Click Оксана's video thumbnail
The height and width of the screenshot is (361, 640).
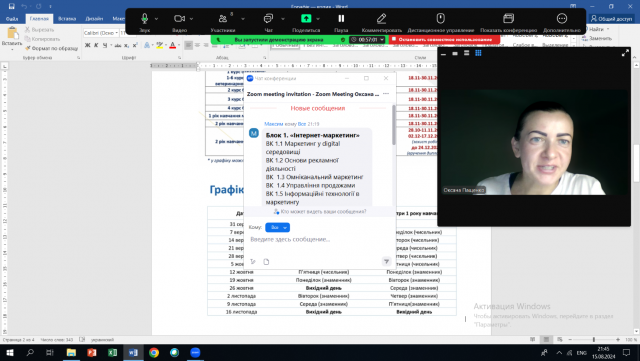[534, 142]
